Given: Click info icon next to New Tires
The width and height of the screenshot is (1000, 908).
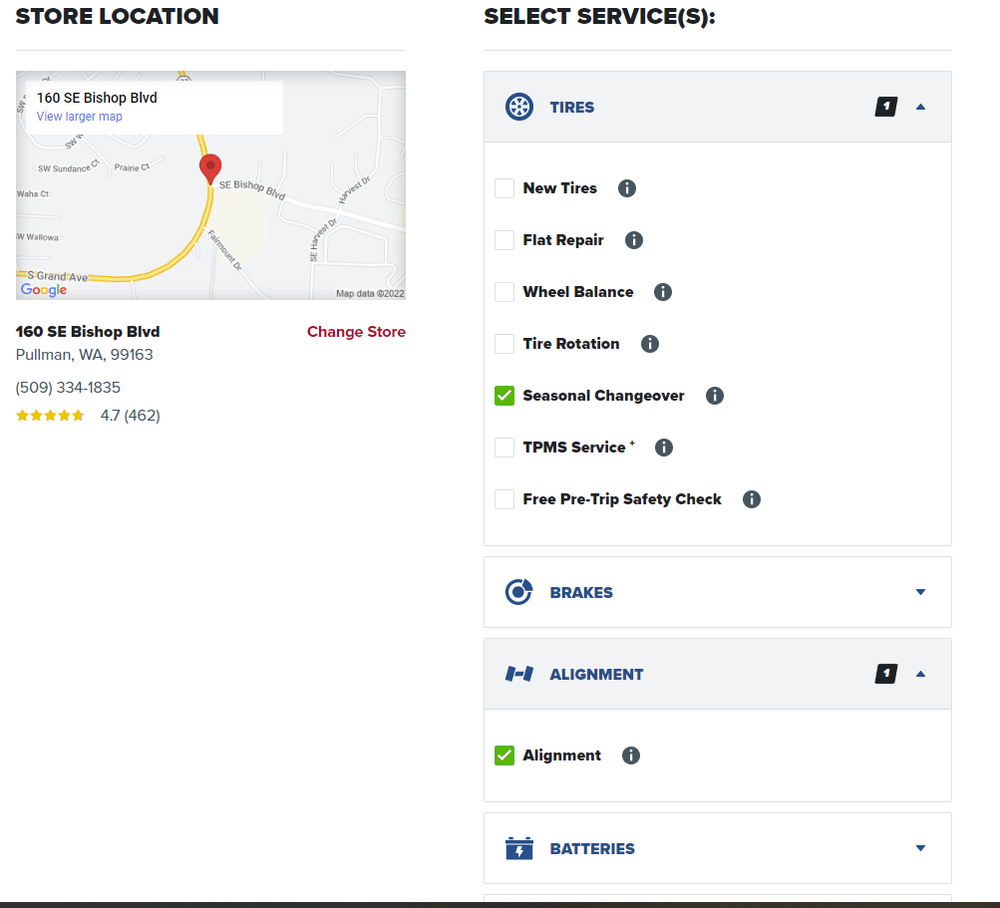Looking at the screenshot, I should tap(627, 188).
